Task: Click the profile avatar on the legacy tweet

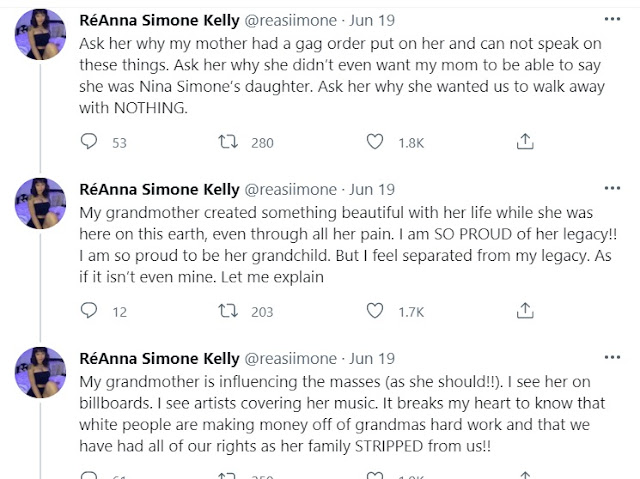Action: tap(42, 212)
